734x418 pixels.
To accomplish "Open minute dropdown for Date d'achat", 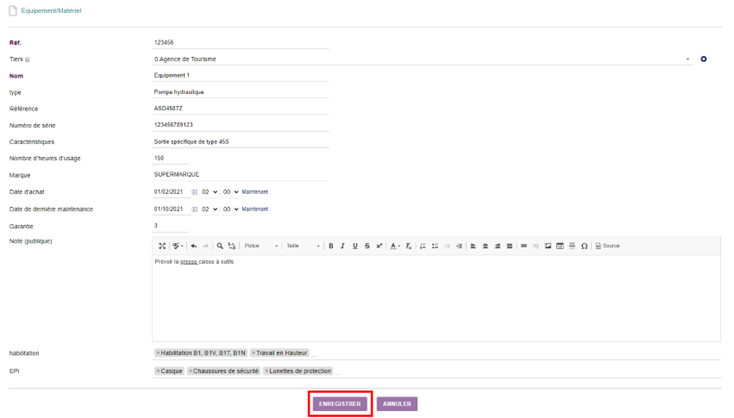I will [x=231, y=192].
